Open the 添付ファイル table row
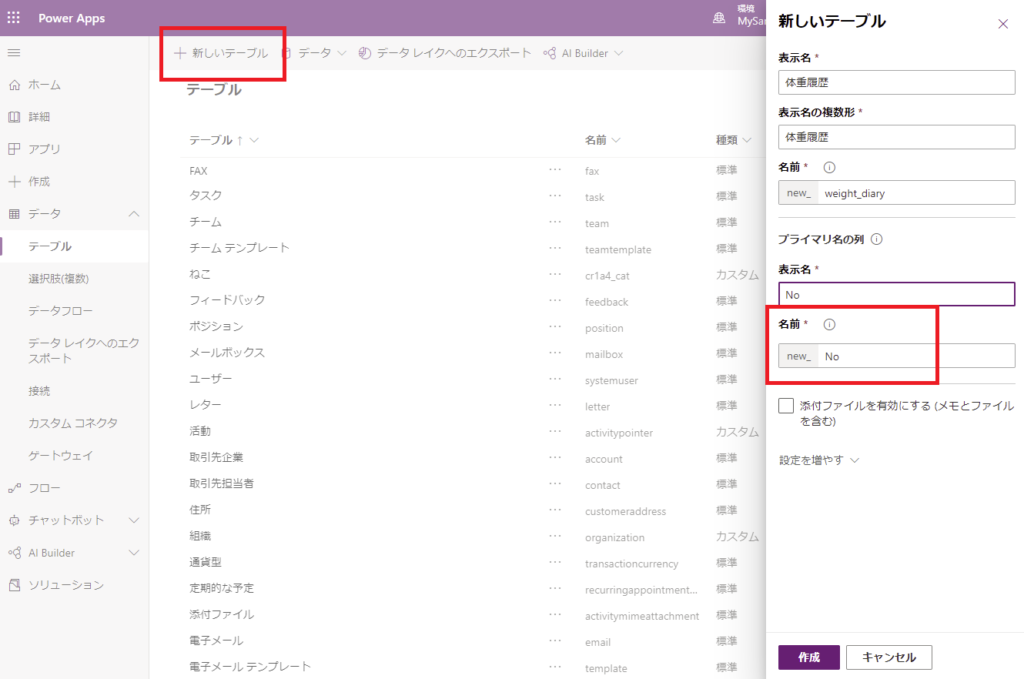 [x=221, y=614]
